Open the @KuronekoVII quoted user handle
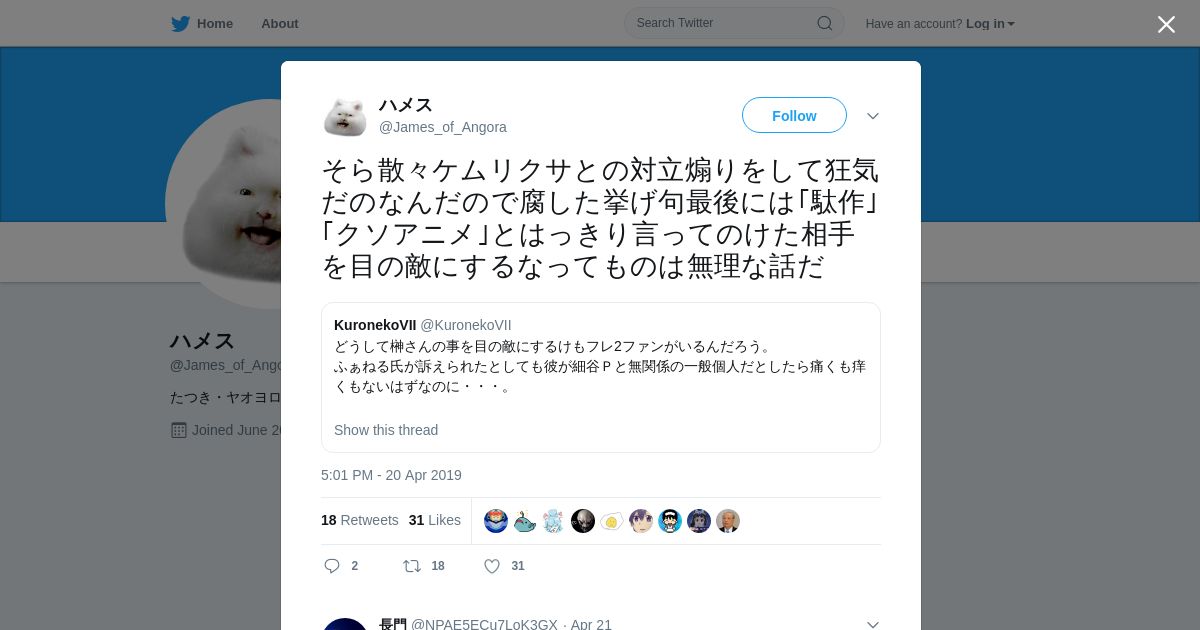Viewport: 1200px width, 630px height. (x=466, y=325)
